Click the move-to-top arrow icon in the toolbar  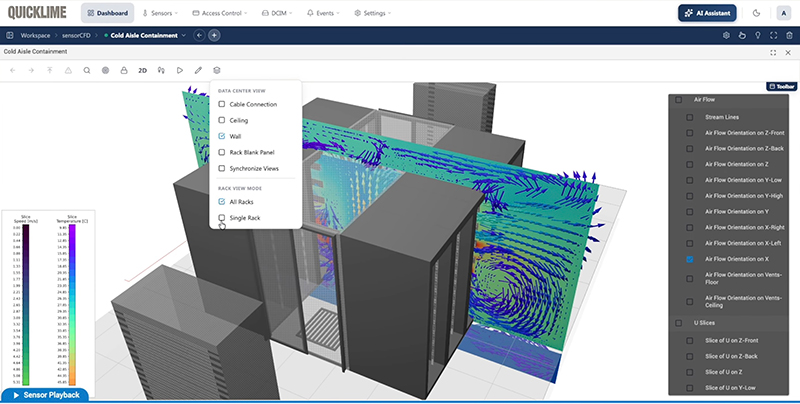(49, 70)
